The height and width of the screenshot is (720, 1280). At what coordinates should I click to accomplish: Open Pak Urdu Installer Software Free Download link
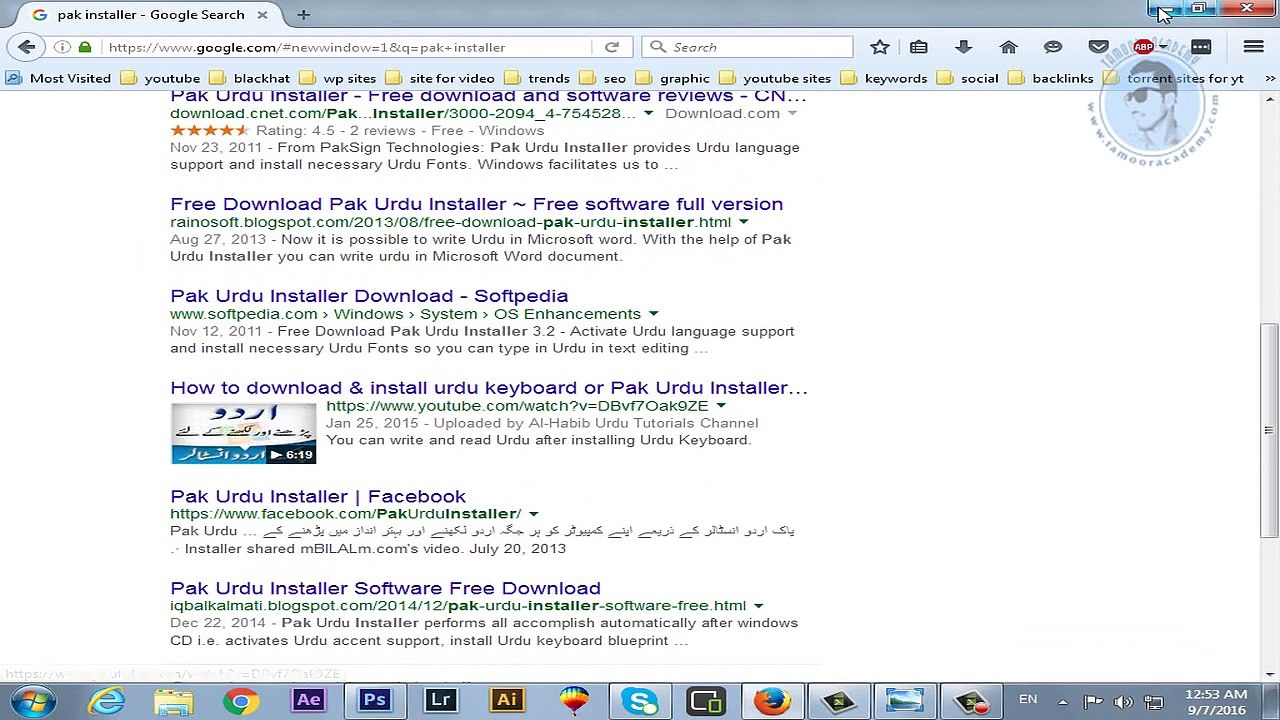(385, 589)
